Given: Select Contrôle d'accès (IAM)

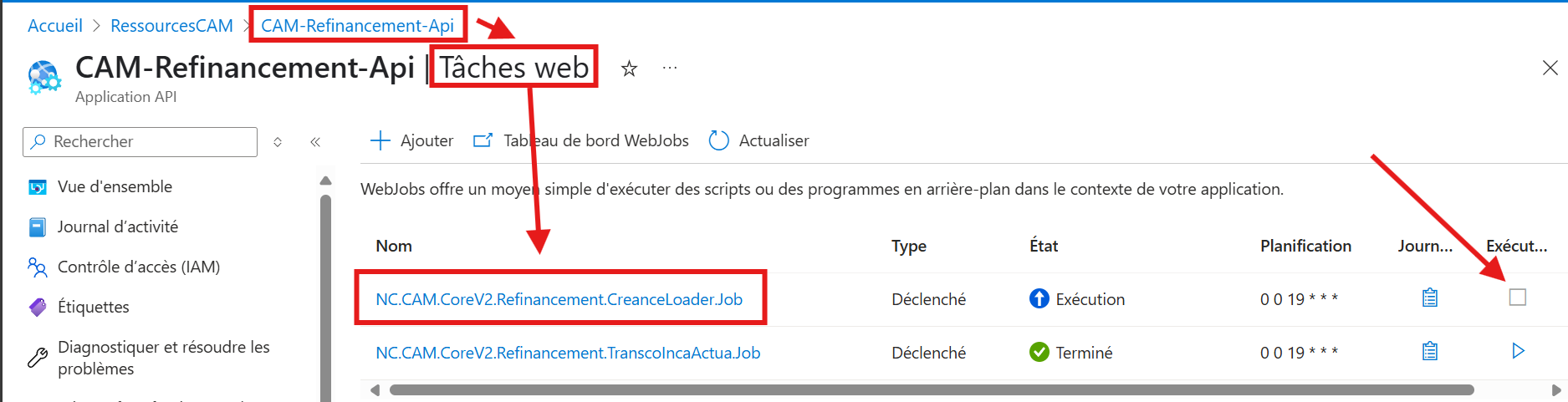Looking at the screenshot, I should [x=138, y=267].
